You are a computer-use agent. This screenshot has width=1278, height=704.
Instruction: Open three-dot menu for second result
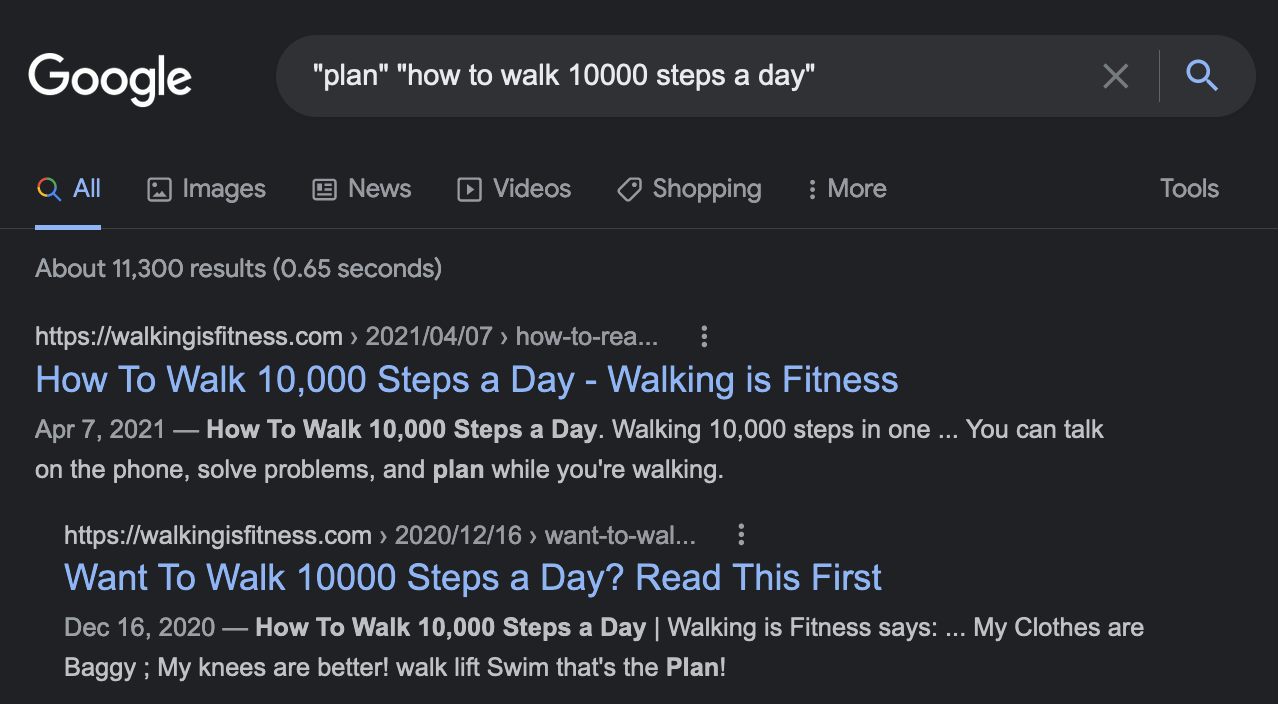(741, 535)
